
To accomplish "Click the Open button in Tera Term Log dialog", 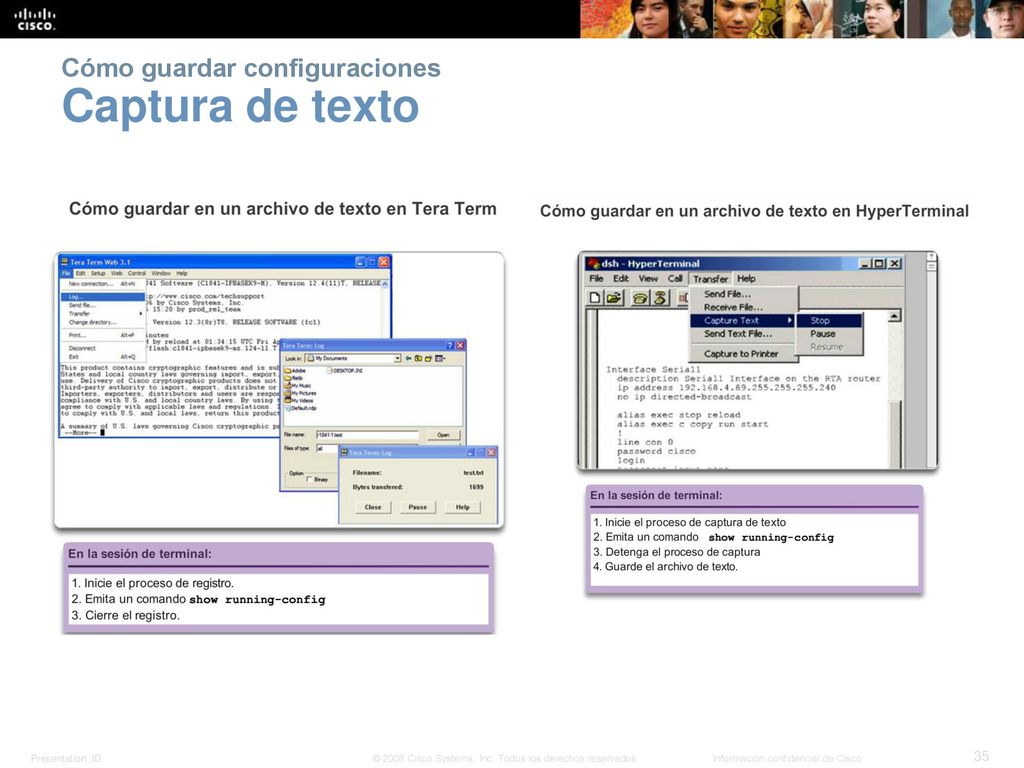I will [x=443, y=435].
